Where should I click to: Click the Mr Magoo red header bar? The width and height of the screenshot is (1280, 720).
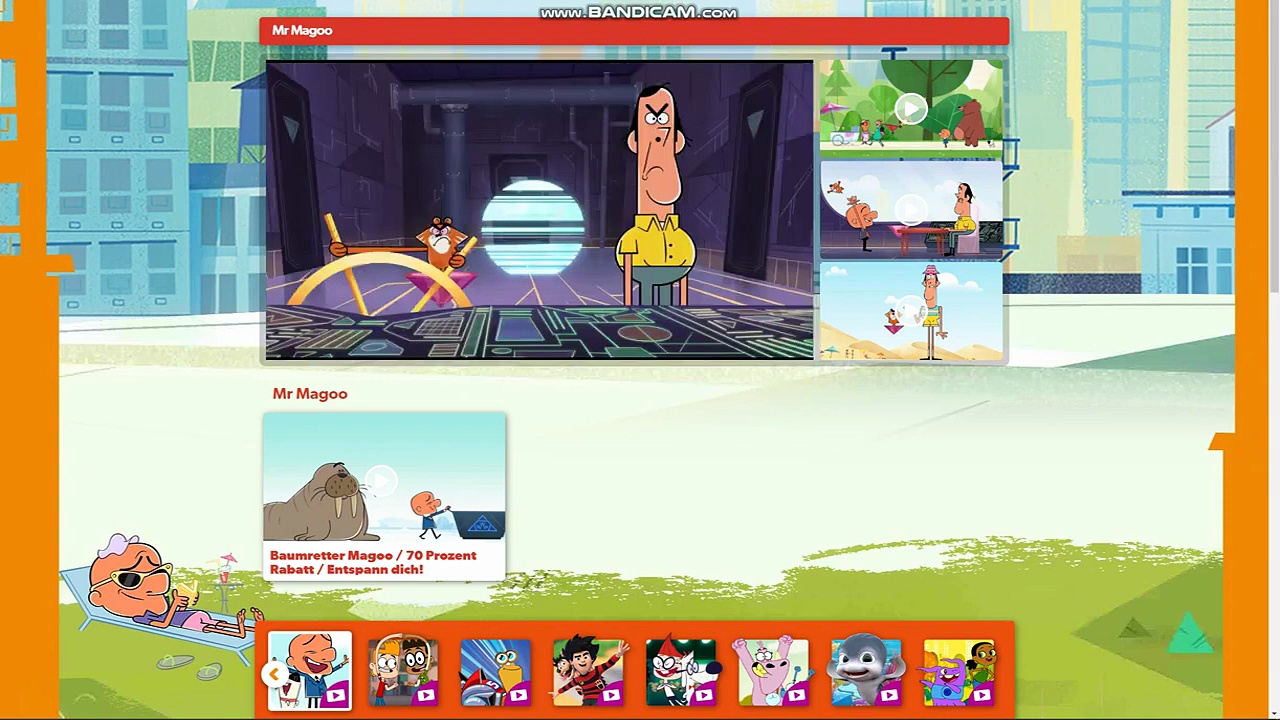click(x=634, y=31)
